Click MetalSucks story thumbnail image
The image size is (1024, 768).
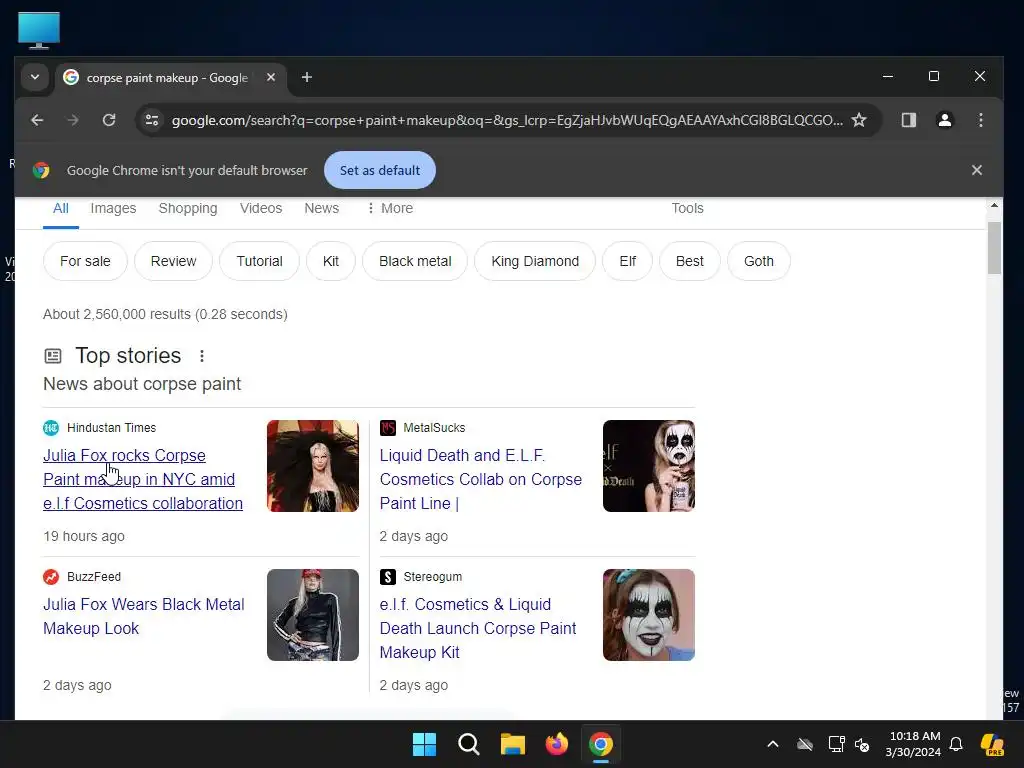point(648,466)
